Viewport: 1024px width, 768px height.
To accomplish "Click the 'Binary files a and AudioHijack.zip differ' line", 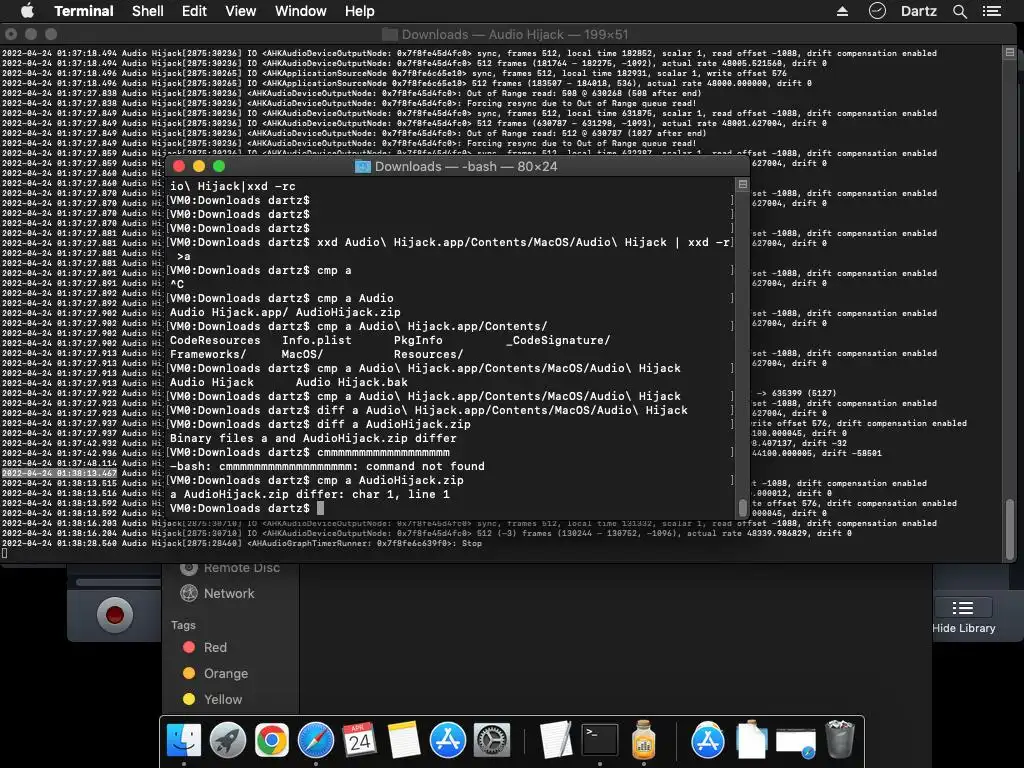I will [313, 438].
